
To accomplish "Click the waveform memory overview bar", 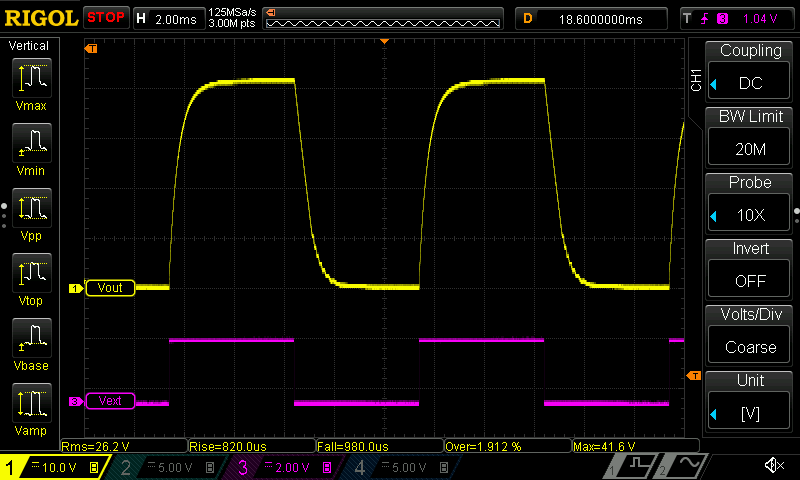I will coord(383,19).
